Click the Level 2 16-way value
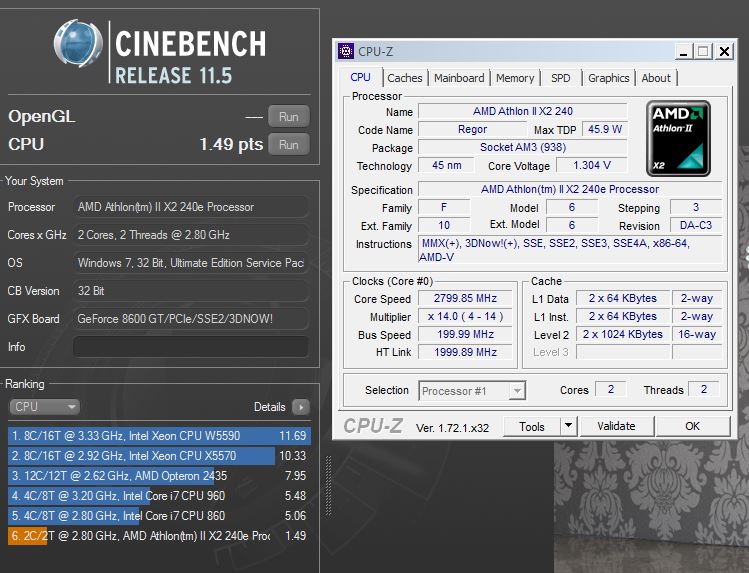Image resolution: width=749 pixels, height=573 pixels. 697,334
